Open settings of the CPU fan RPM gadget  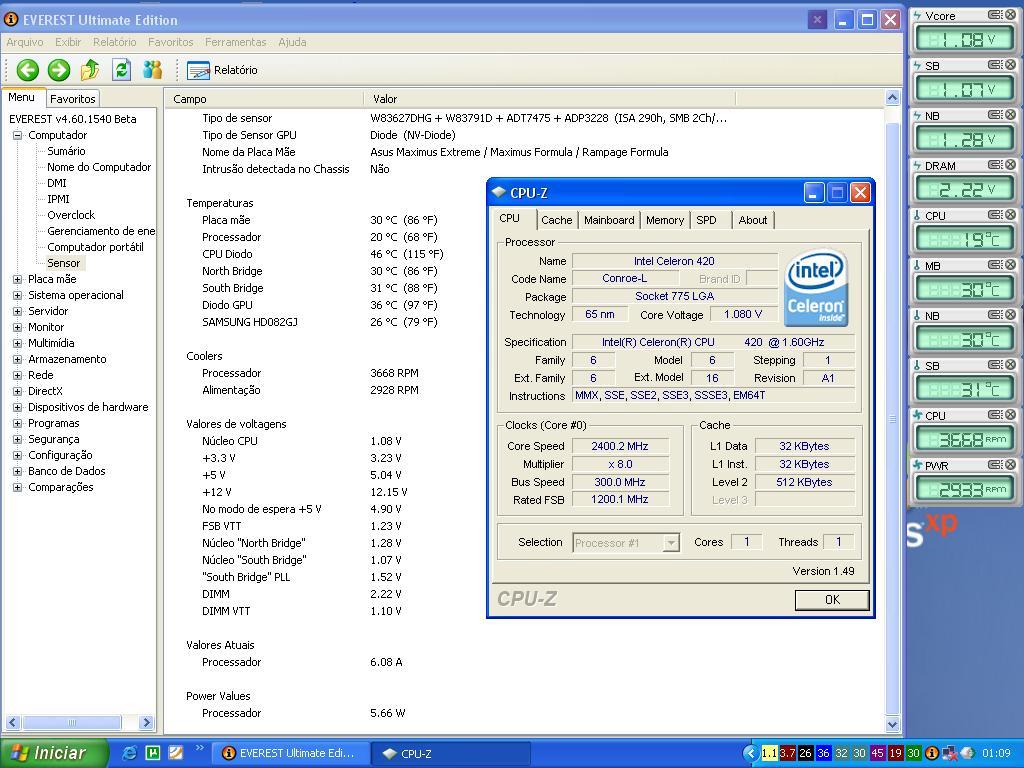point(995,414)
